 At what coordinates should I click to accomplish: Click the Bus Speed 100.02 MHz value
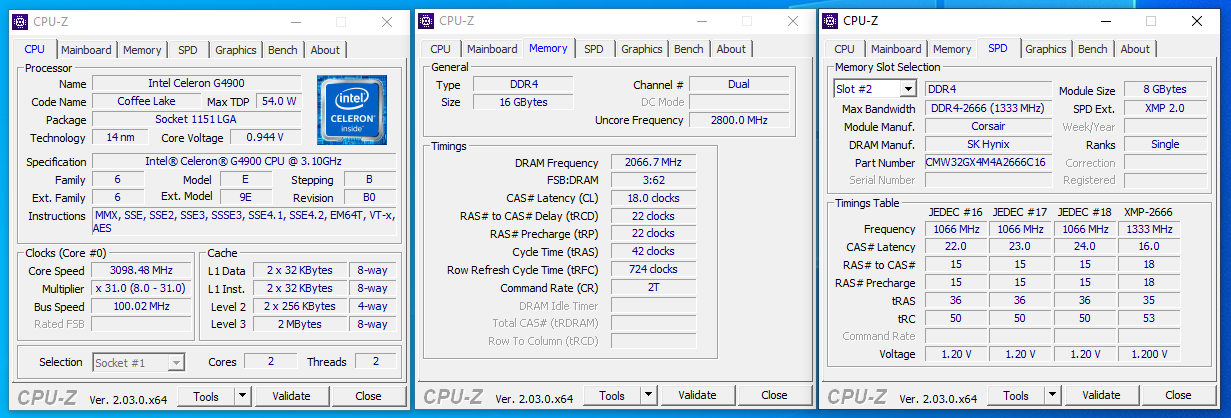tap(141, 307)
